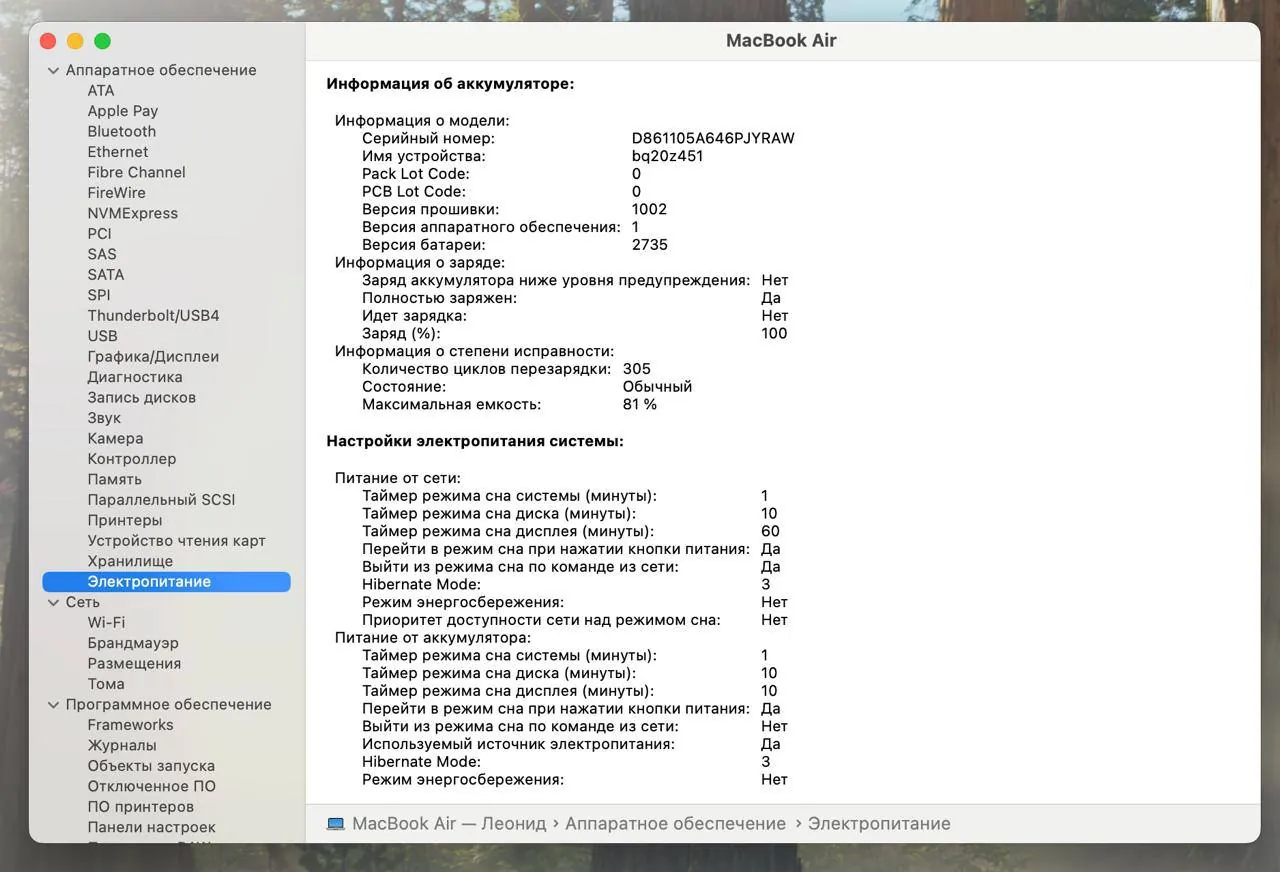Select the USB item
The image size is (1280, 872).
(x=102, y=336)
